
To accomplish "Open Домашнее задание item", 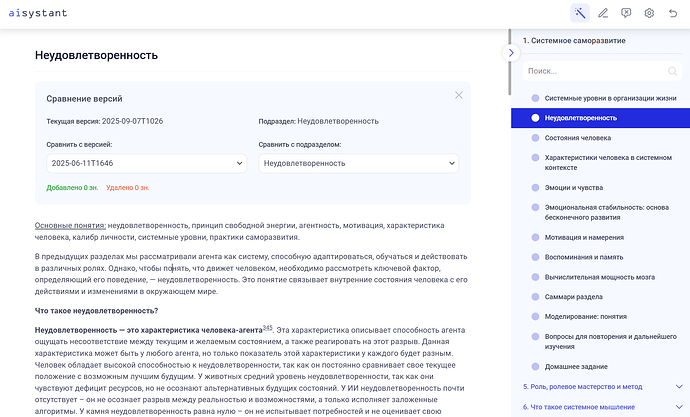I will (579, 364).
